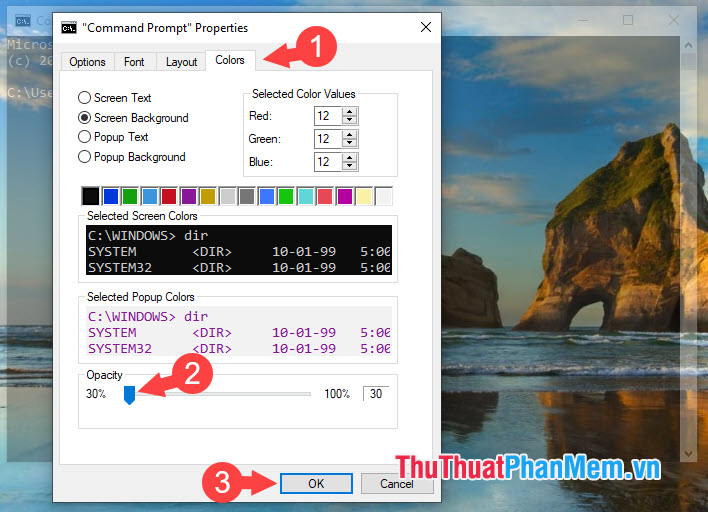The height and width of the screenshot is (512, 708).
Task: Click the Selected Screen Colors preview
Action: tap(239, 250)
